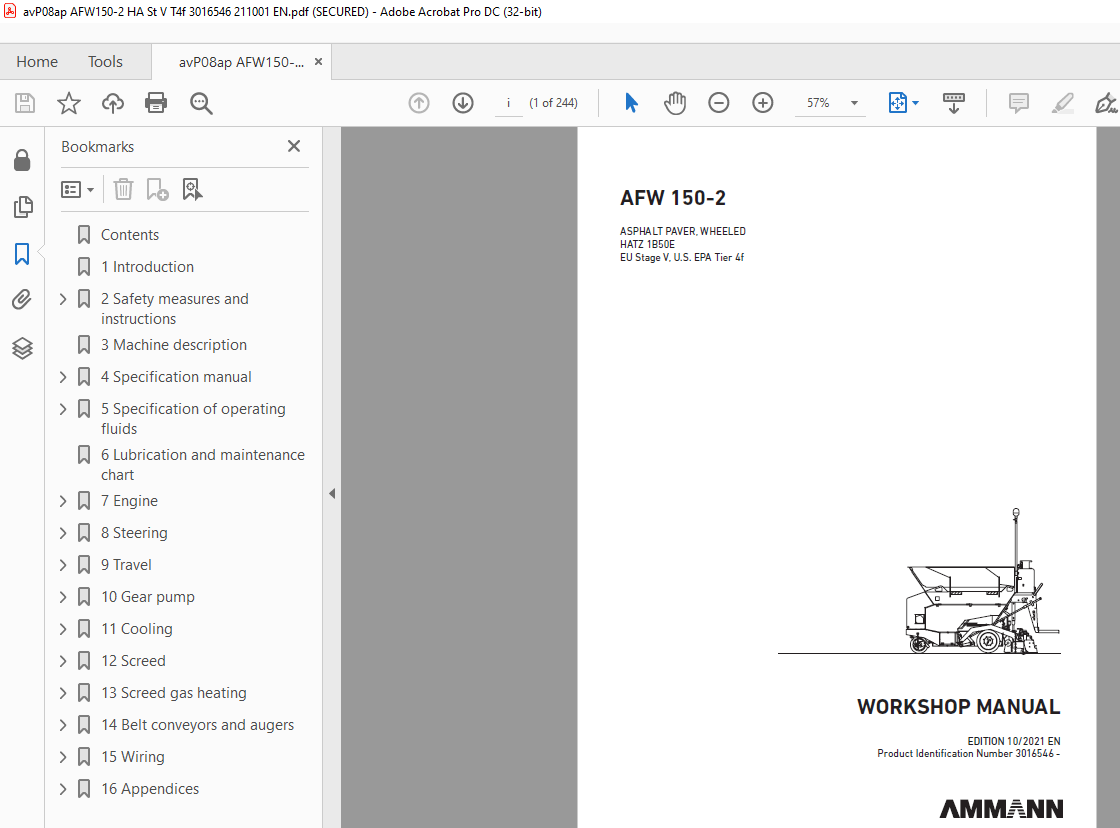Viewport: 1120px width, 828px height.
Task: Show Page Thumbnails panel in sidebar
Action: point(22,207)
